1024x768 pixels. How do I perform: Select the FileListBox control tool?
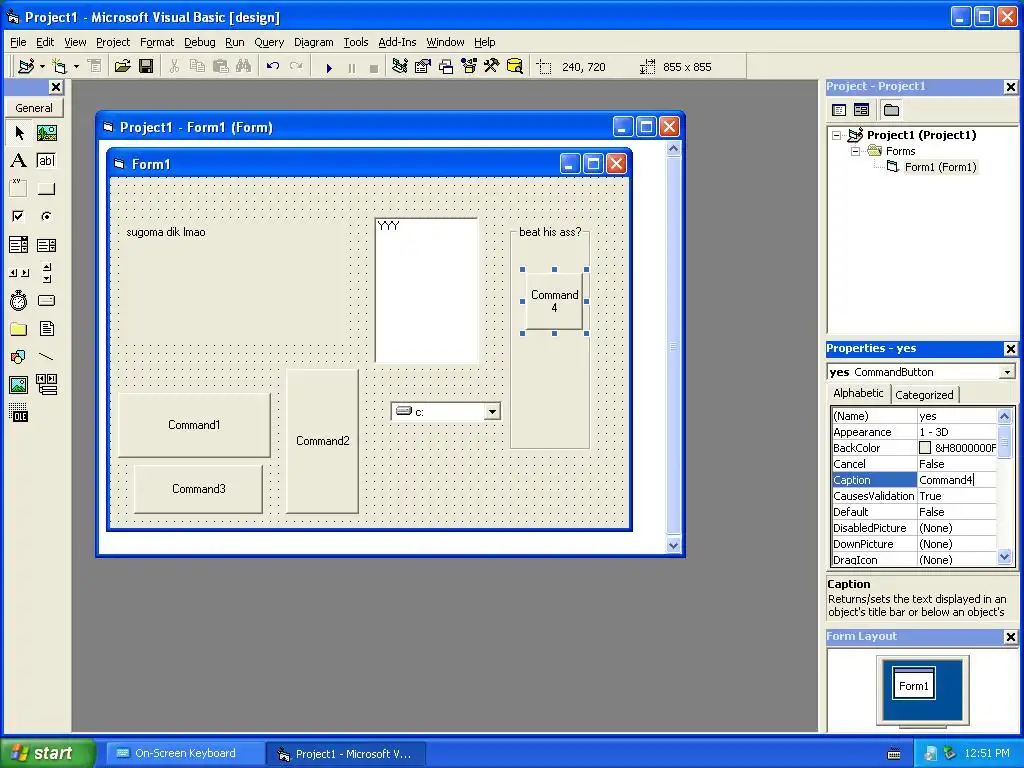46,328
